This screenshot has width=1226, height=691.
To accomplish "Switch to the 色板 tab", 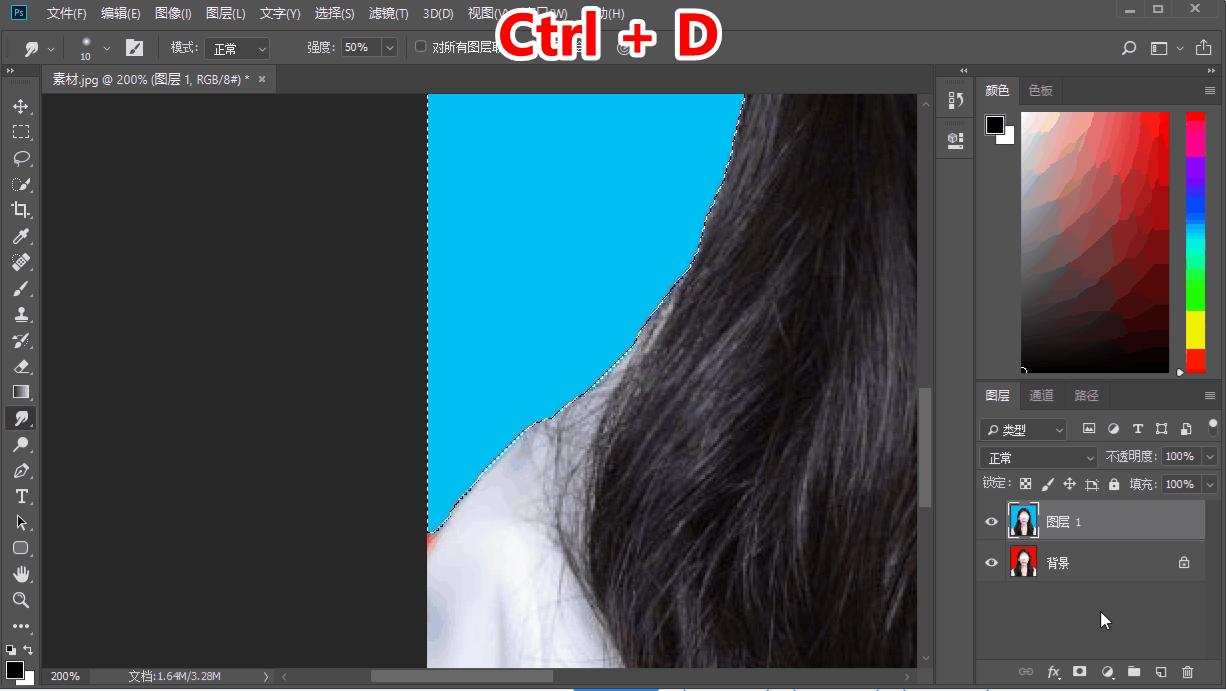I will click(x=1040, y=90).
